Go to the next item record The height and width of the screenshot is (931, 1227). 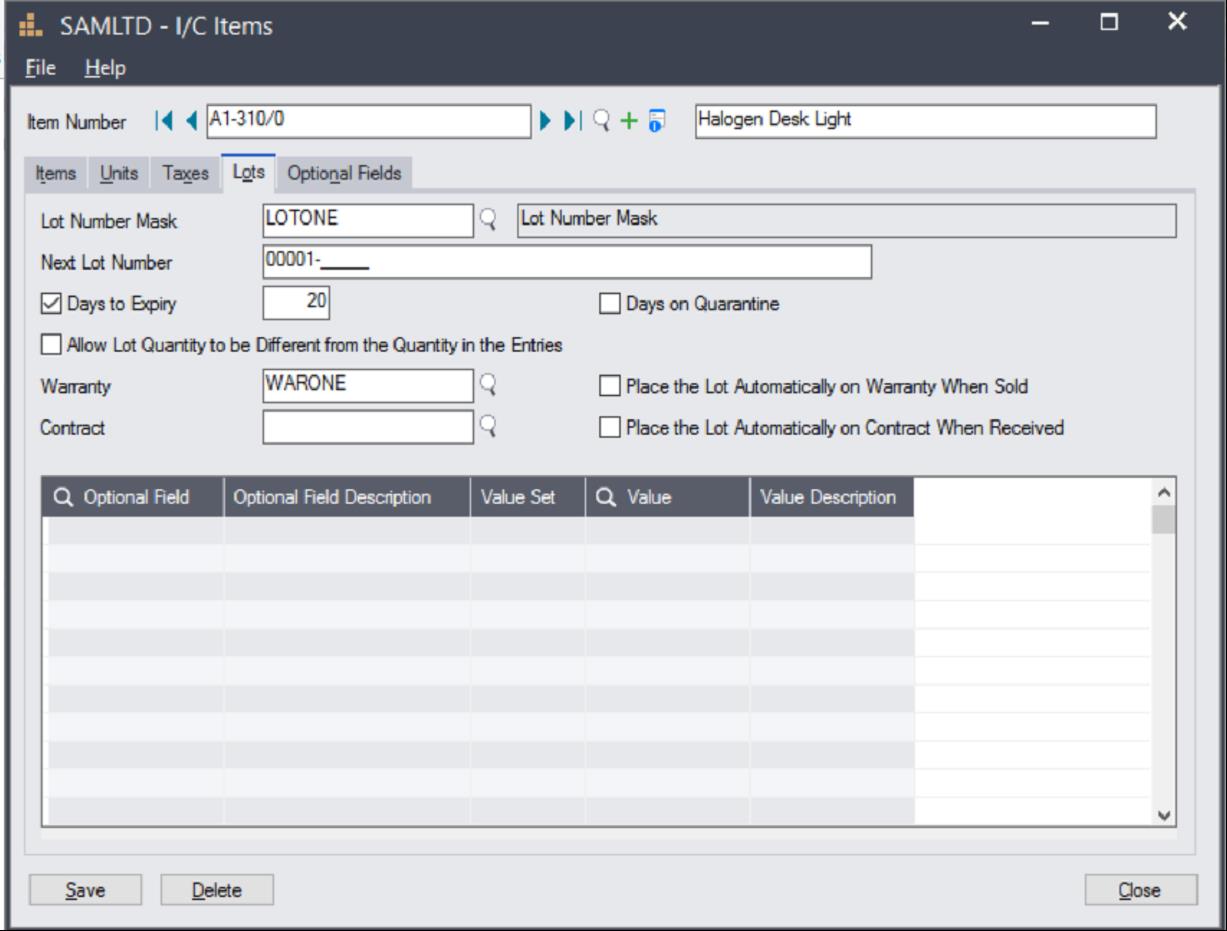[x=546, y=121]
